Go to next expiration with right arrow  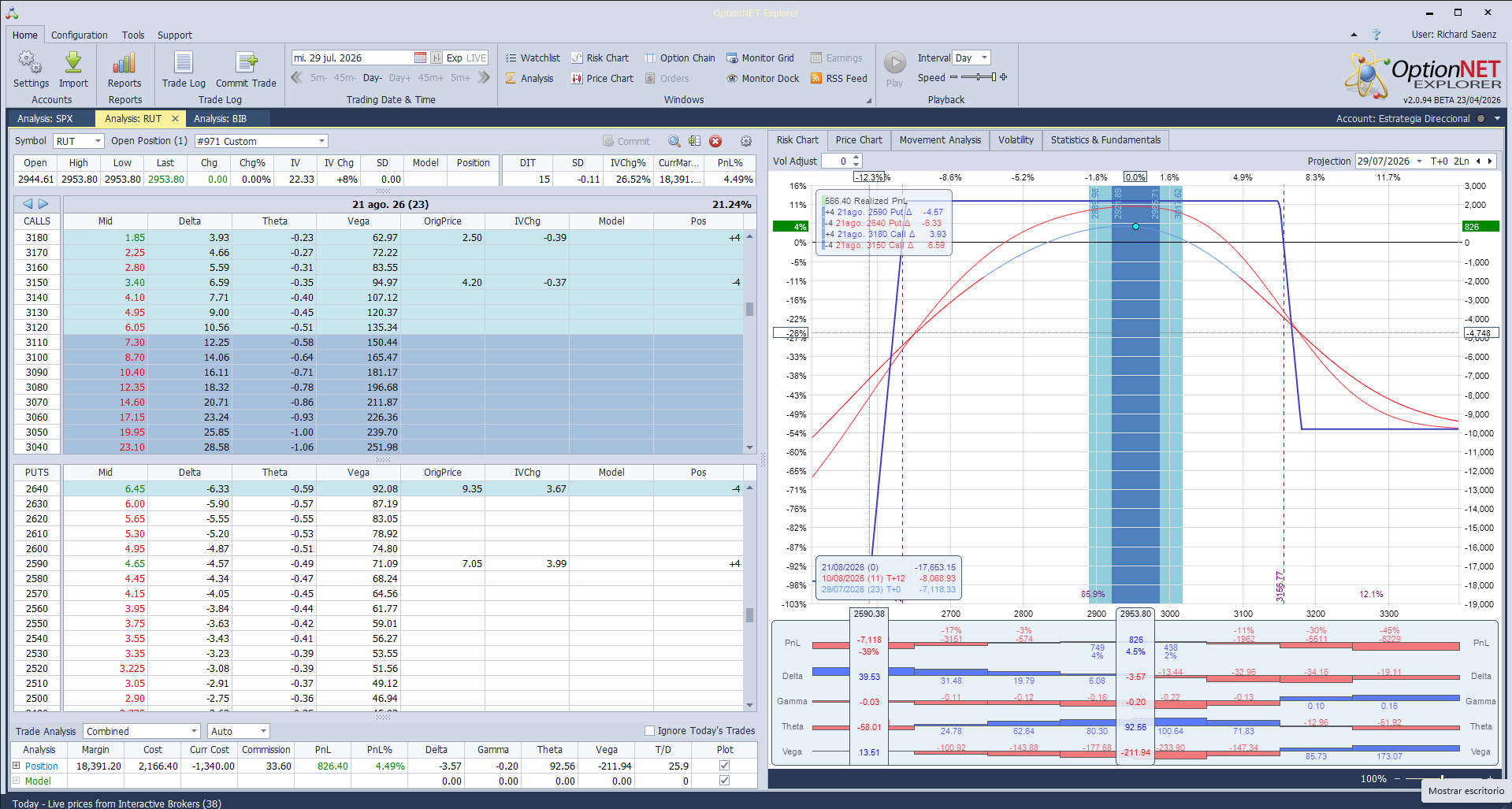click(x=43, y=204)
